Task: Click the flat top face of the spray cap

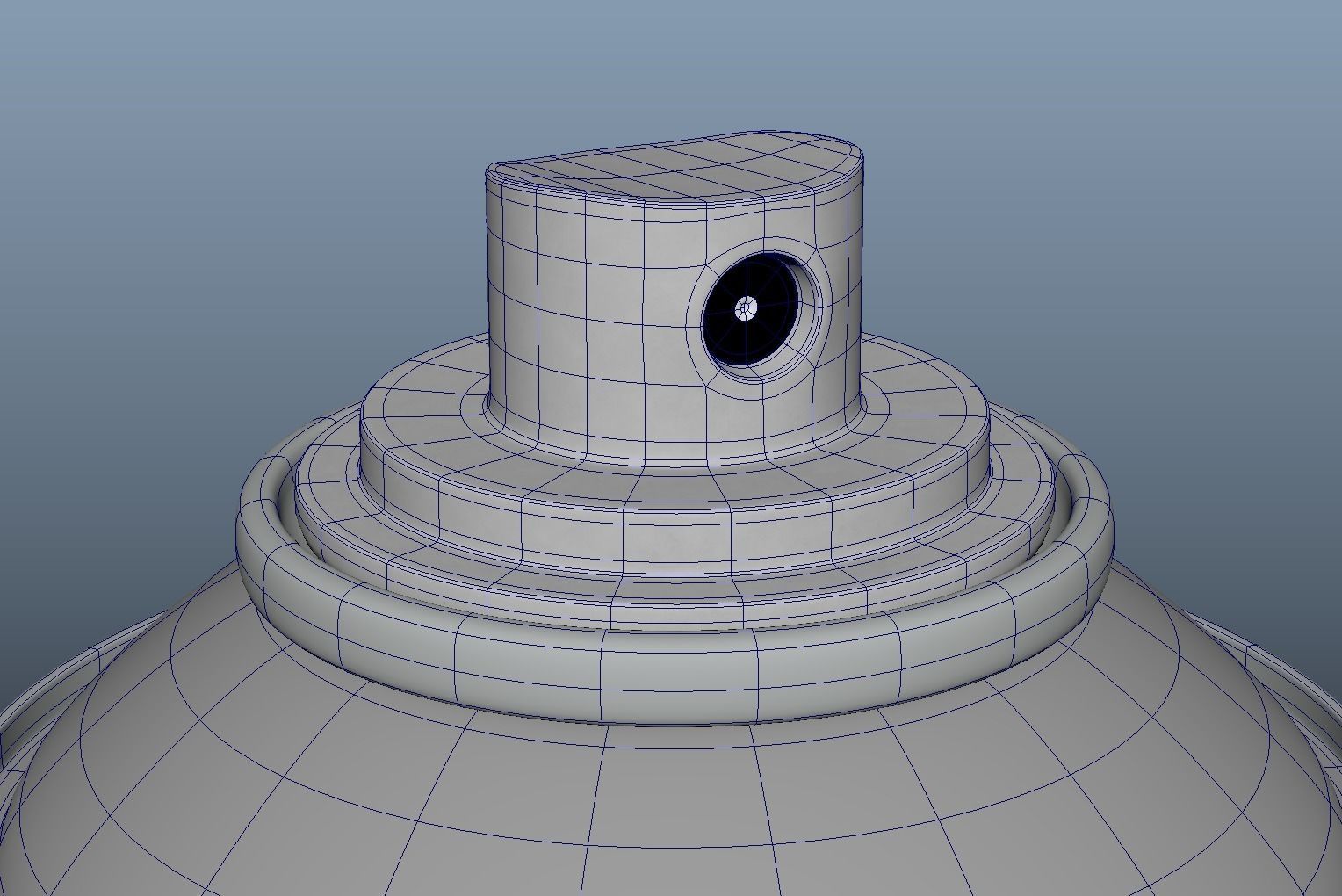Action: [676, 166]
